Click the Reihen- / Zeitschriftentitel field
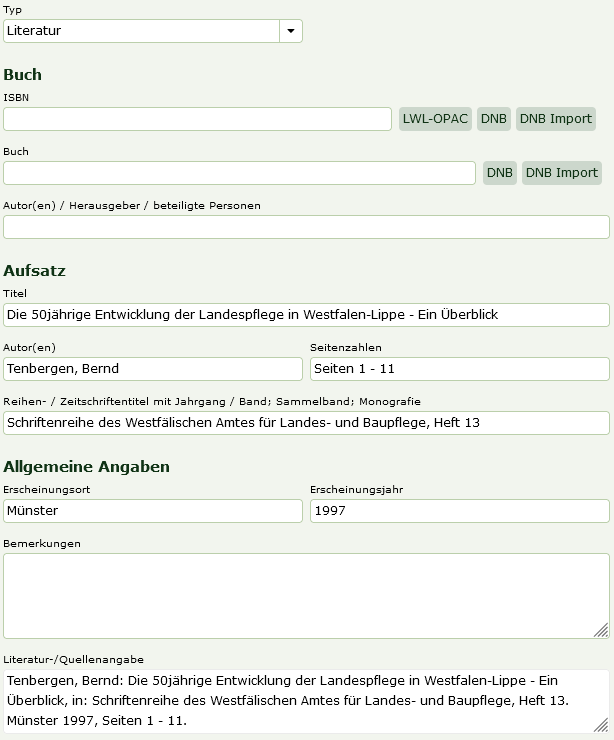614x740 pixels. click(306, 423)
